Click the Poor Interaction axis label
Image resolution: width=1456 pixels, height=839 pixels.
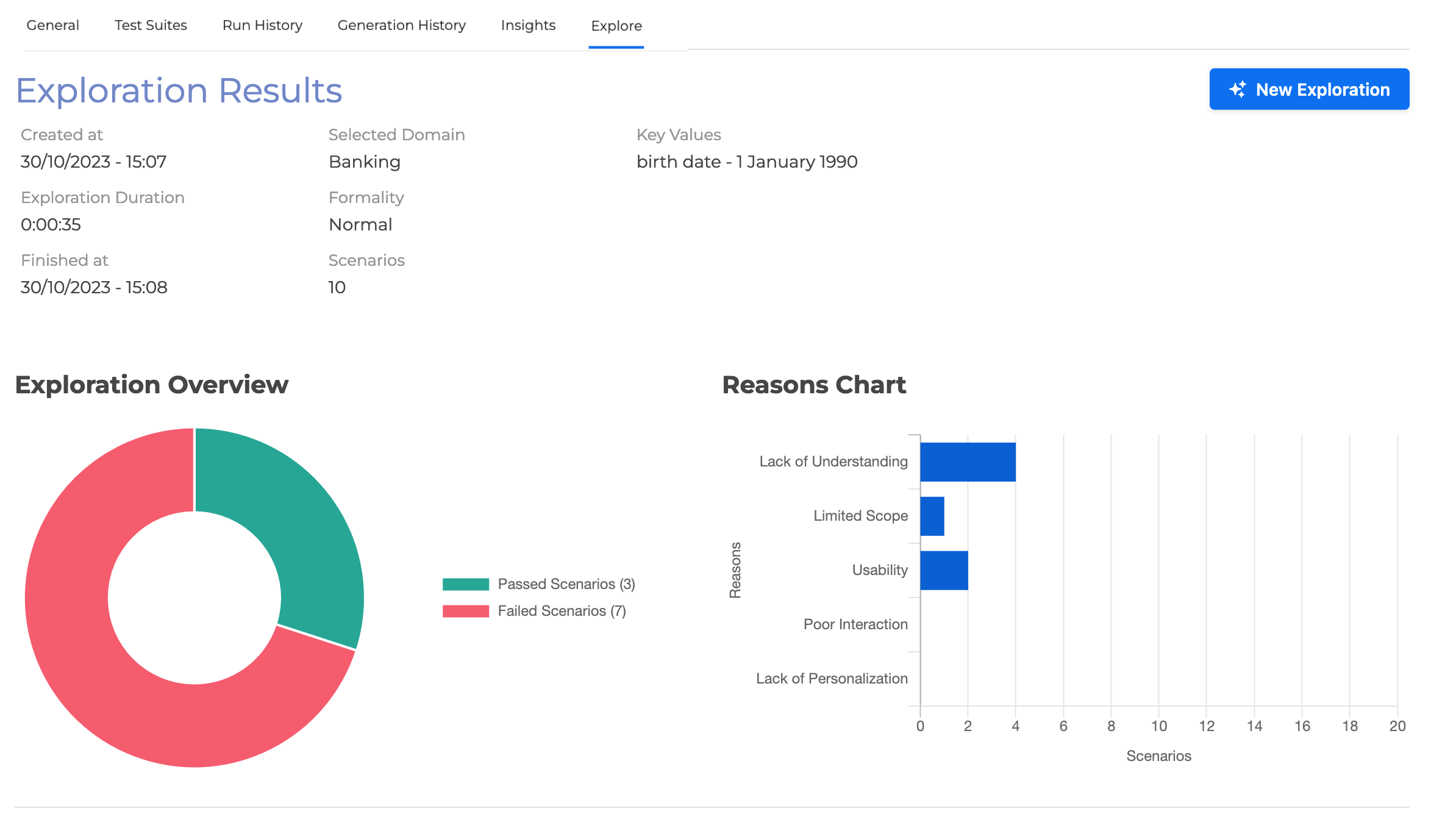(x=855, y=624)
